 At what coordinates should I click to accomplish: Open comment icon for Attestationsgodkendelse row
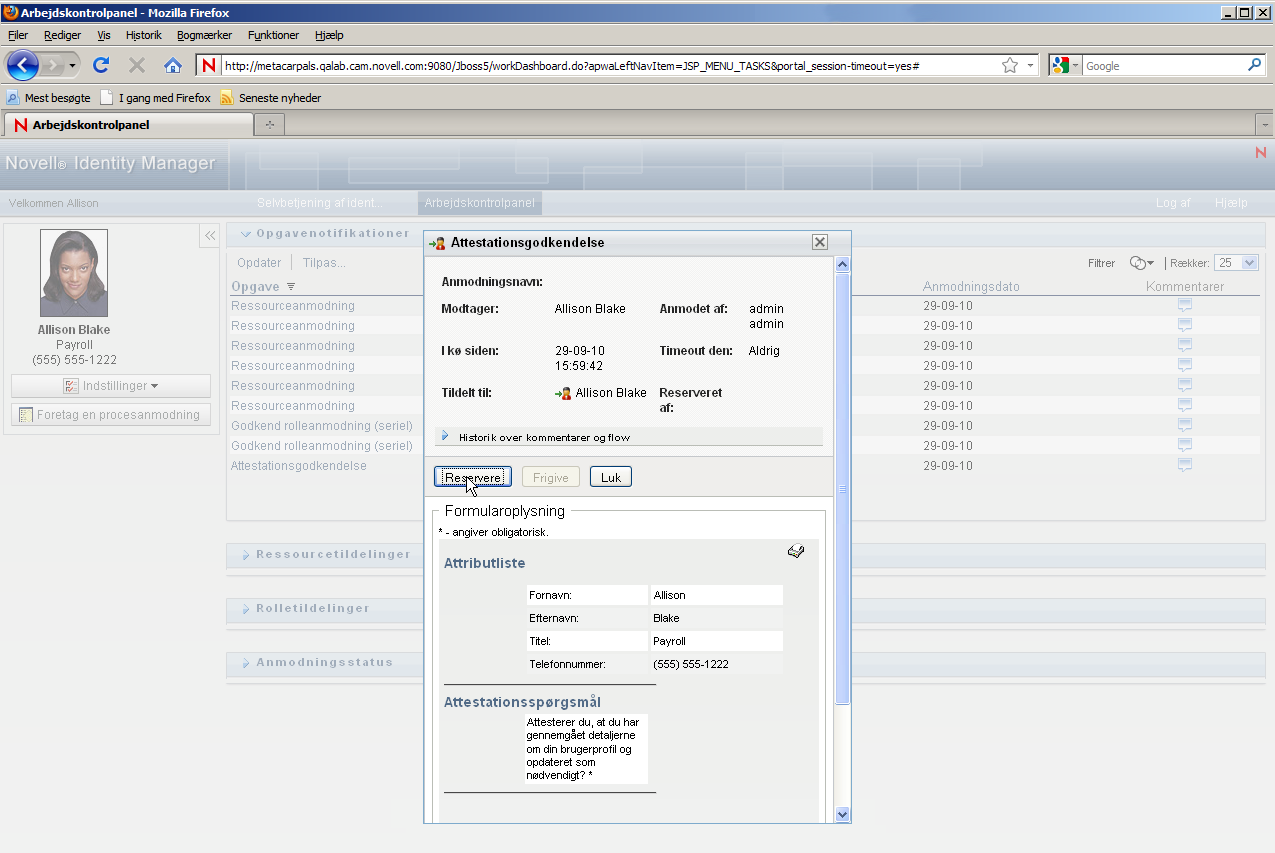click(1185, 465)
